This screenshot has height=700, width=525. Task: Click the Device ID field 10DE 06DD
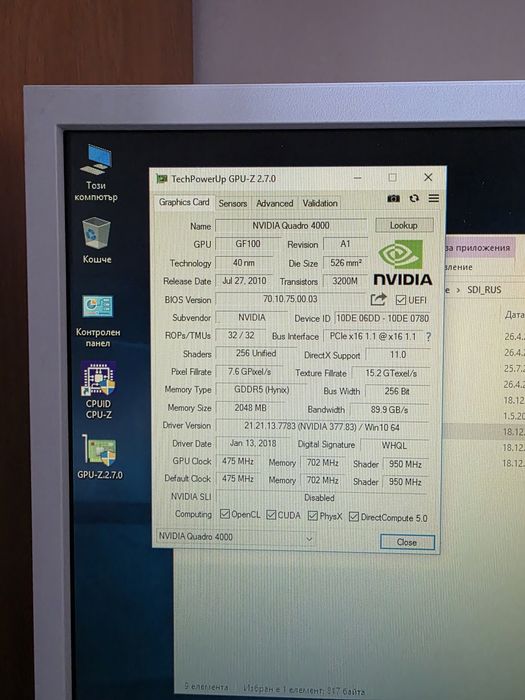click(382, 318)
